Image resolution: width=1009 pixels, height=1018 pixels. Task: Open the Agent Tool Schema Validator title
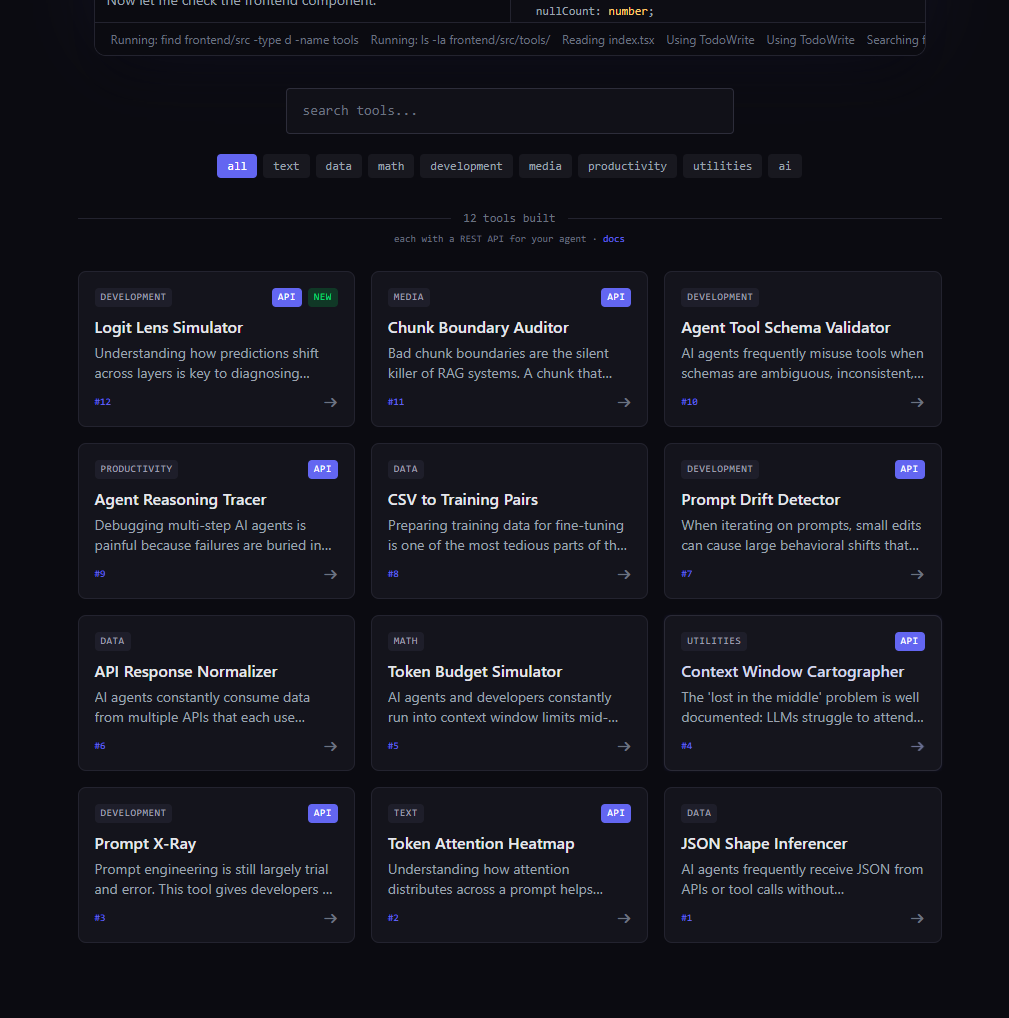click(x=786, y=328)
